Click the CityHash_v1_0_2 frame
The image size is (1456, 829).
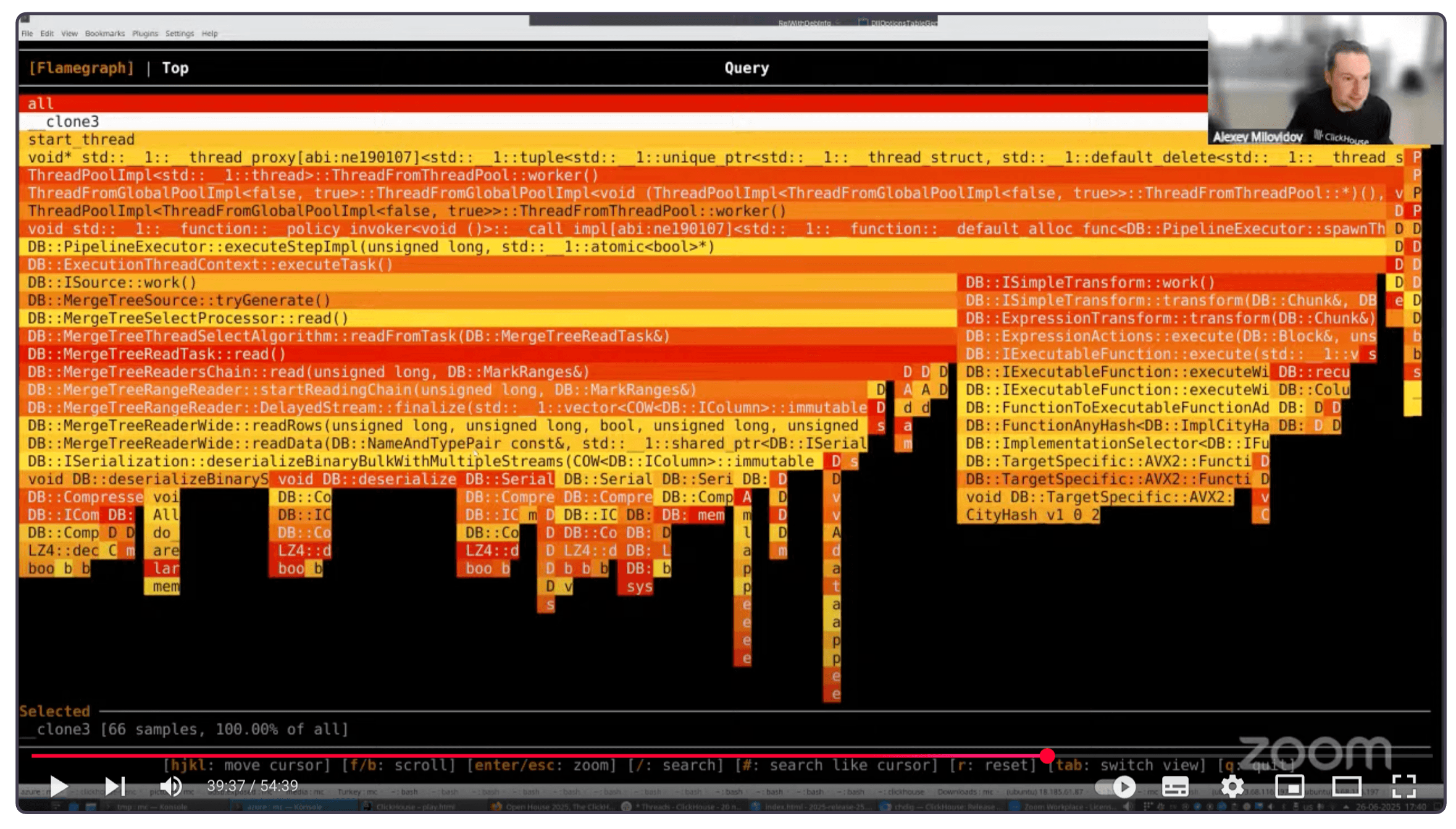[1032, 515]
